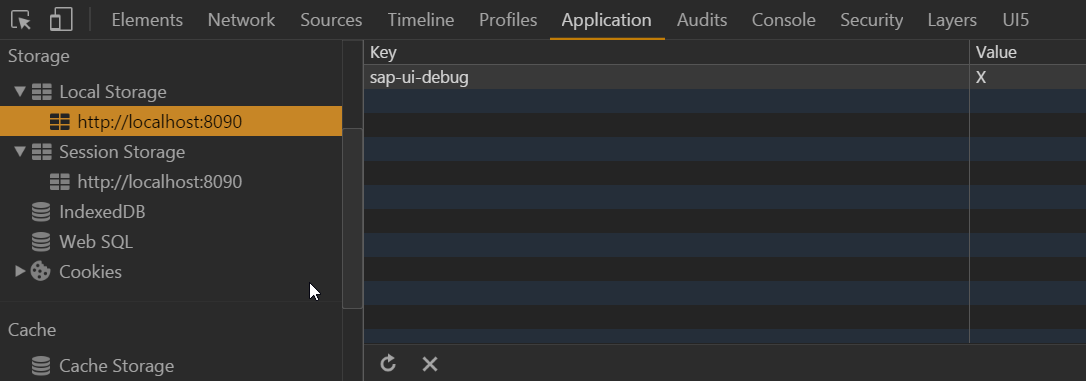Open the UI5 tab
Screen dimensions: 1086x381
pos(1015,20)
